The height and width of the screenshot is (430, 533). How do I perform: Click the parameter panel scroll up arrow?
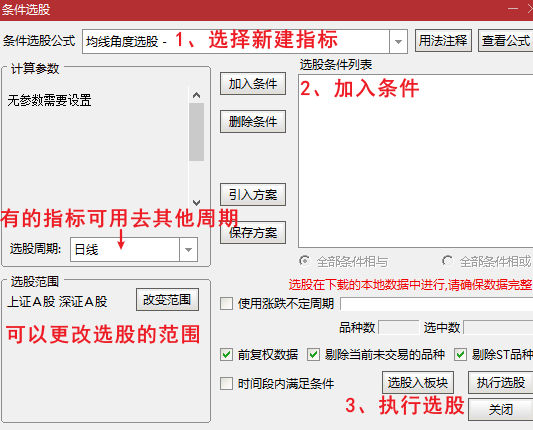196,95
